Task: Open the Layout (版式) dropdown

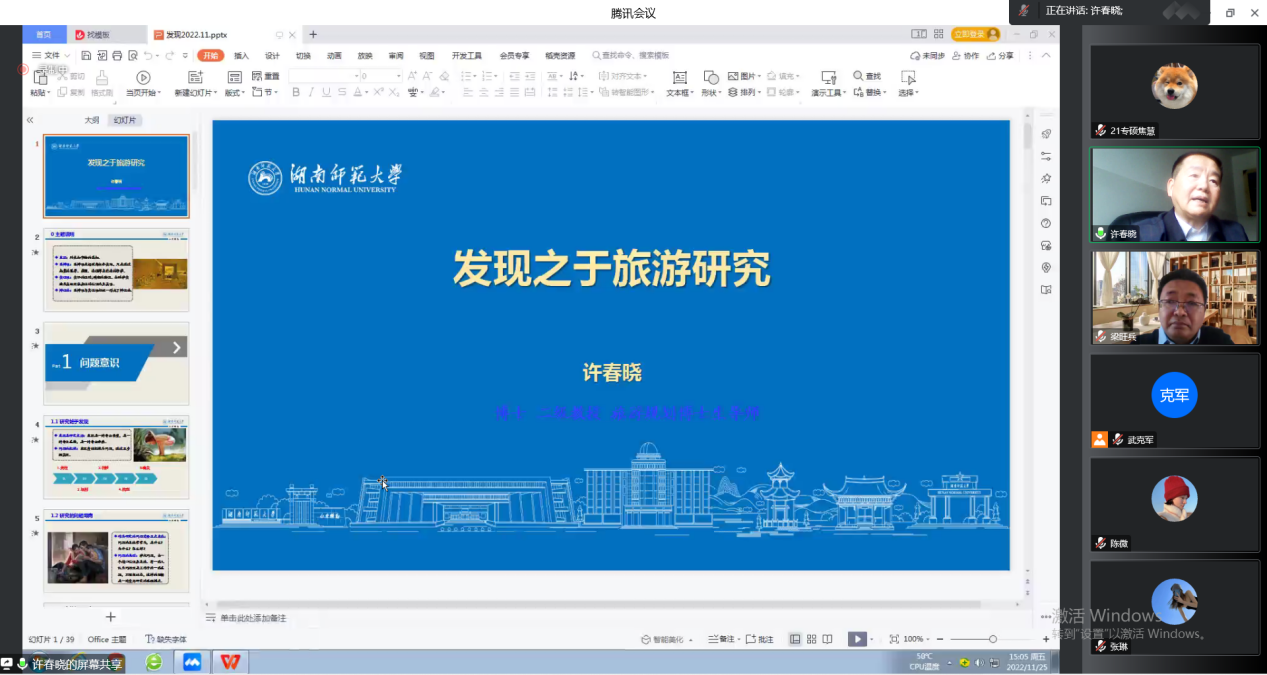Action: (233, 93)
